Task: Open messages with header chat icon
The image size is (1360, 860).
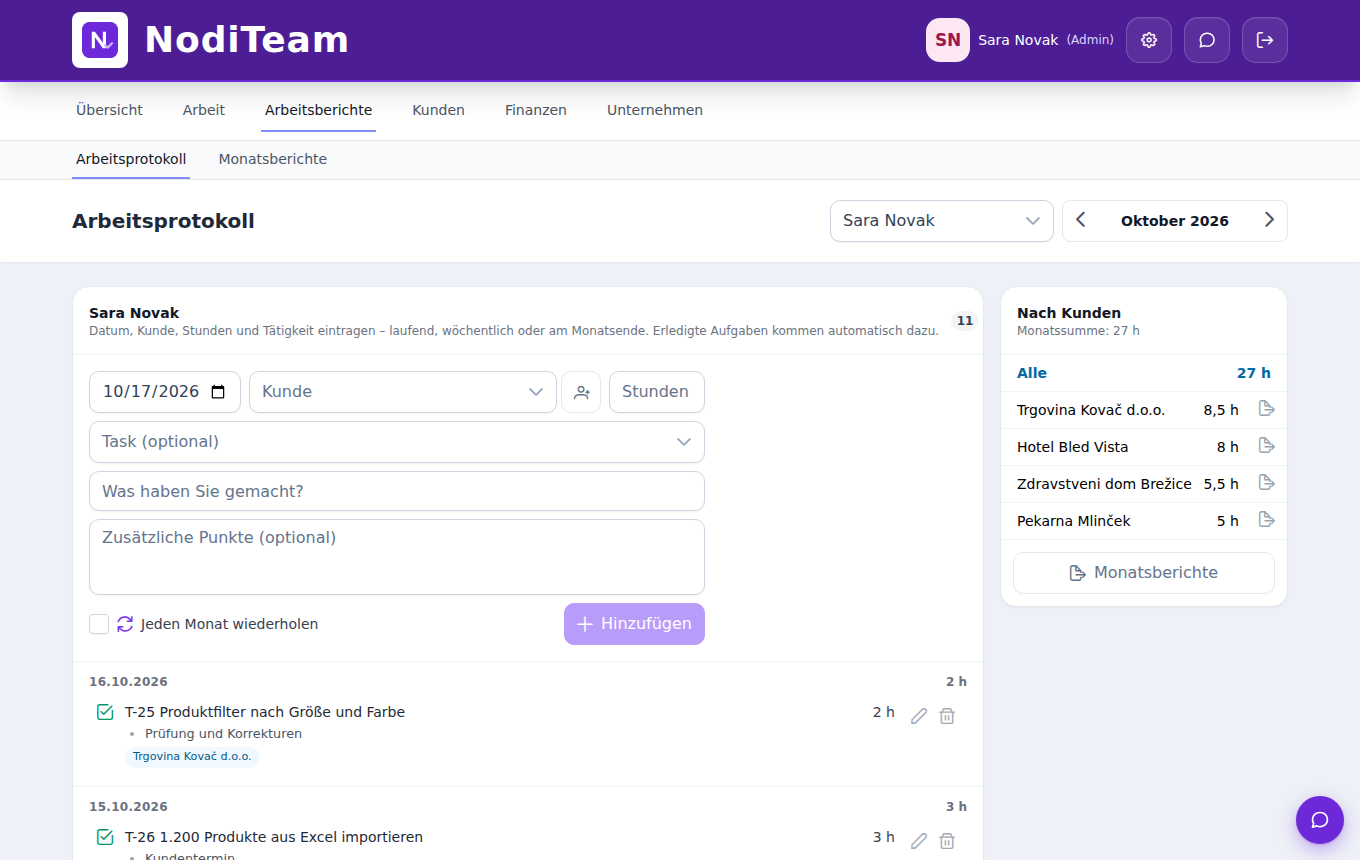Action: point(1207,40)
